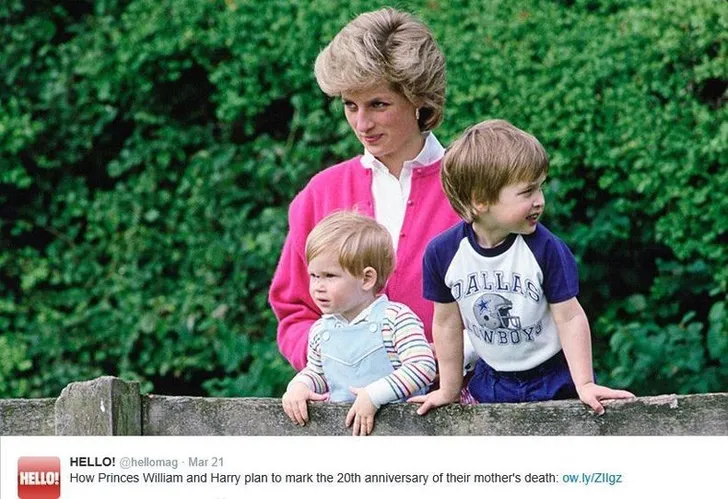Click the word DALLAS on the boy's shirt

[497, 284]
